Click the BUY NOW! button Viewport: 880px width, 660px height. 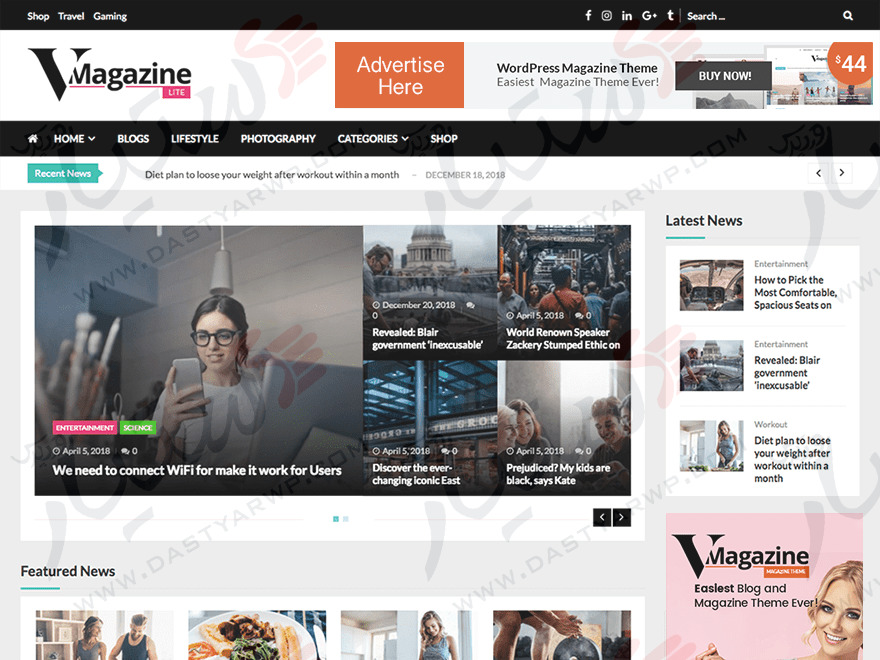724,76
